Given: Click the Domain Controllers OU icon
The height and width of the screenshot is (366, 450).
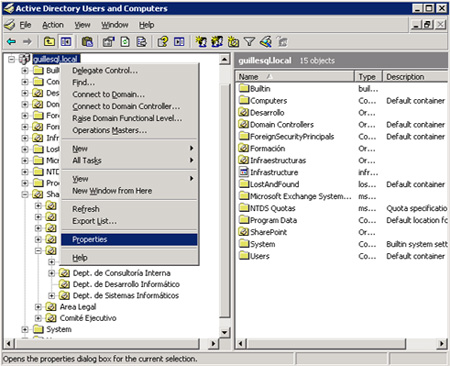Looking at the screenshot, I should click(x=244, y=124).
